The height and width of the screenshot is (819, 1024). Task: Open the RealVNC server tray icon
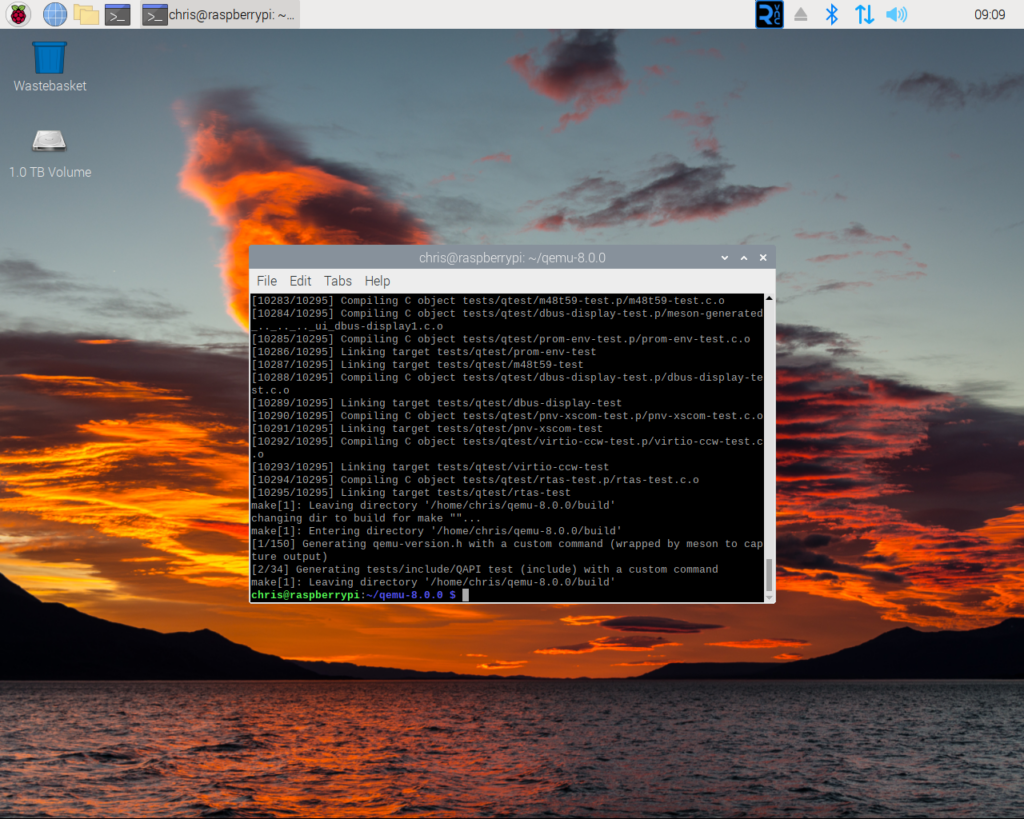pos(769,14)
